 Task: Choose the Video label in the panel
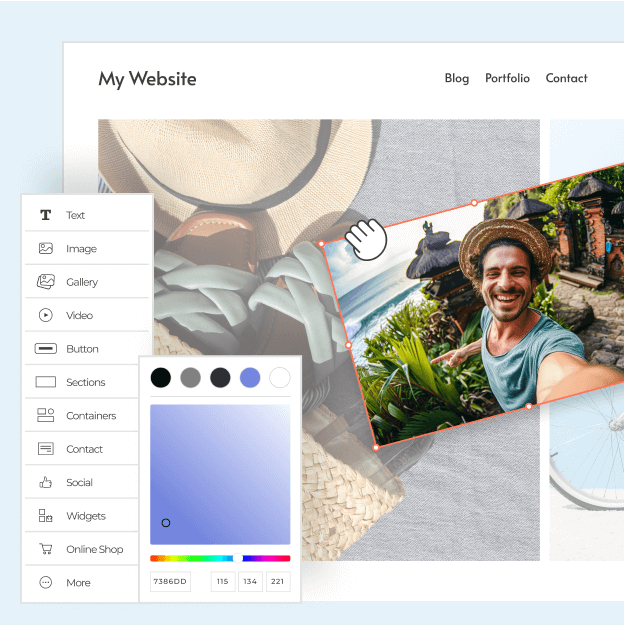(x=79, y=315)
